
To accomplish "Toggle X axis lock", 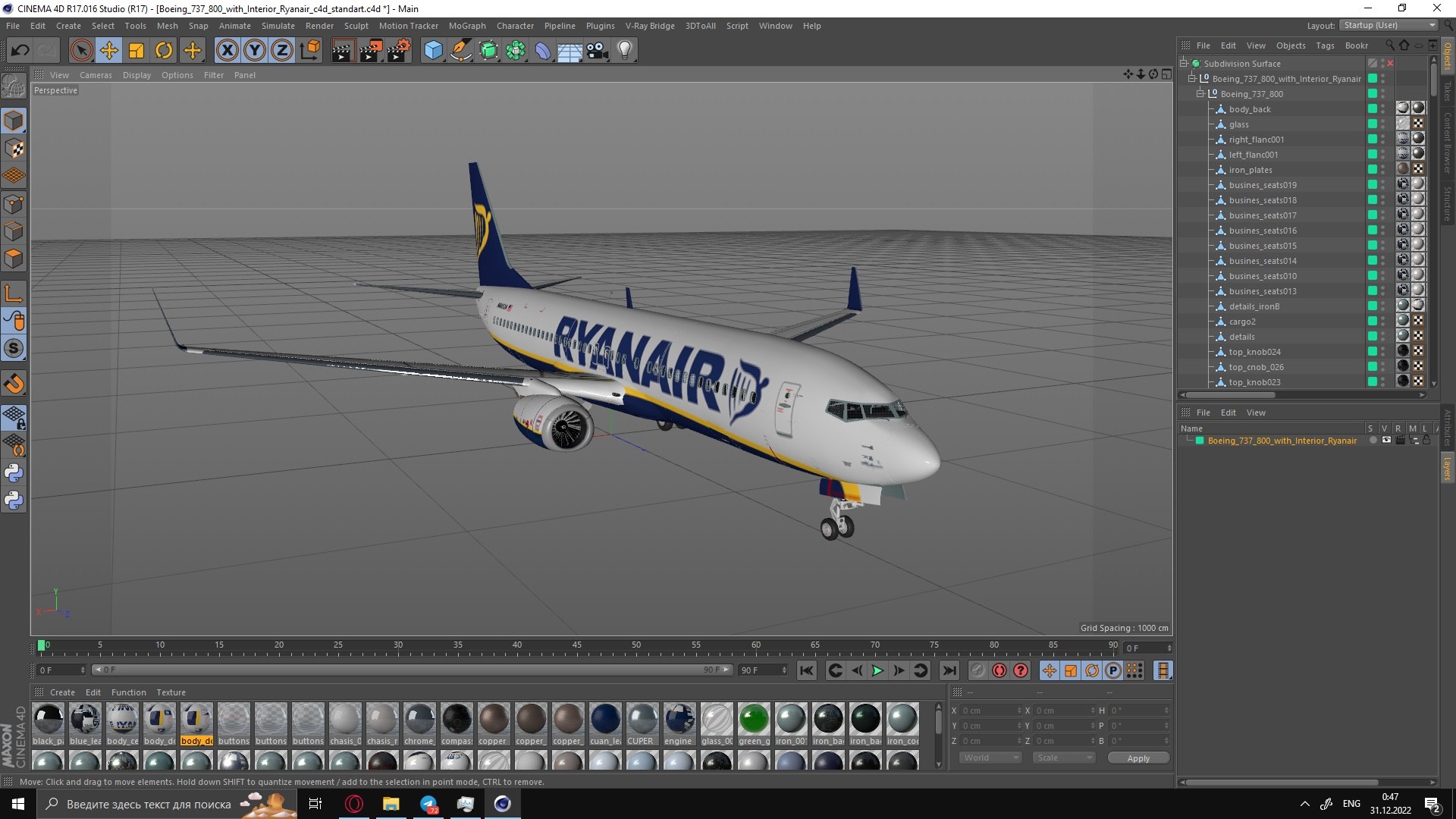I will pyautogui.click(x=227, y=51).
